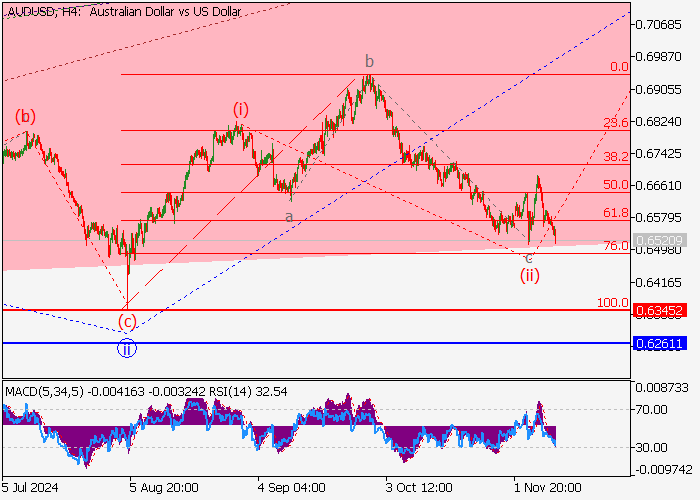Image resolution: width=700 pixels, height=500 pixels.
Task: Click the RSI axis level 70.00
Action: coord(651,409)
